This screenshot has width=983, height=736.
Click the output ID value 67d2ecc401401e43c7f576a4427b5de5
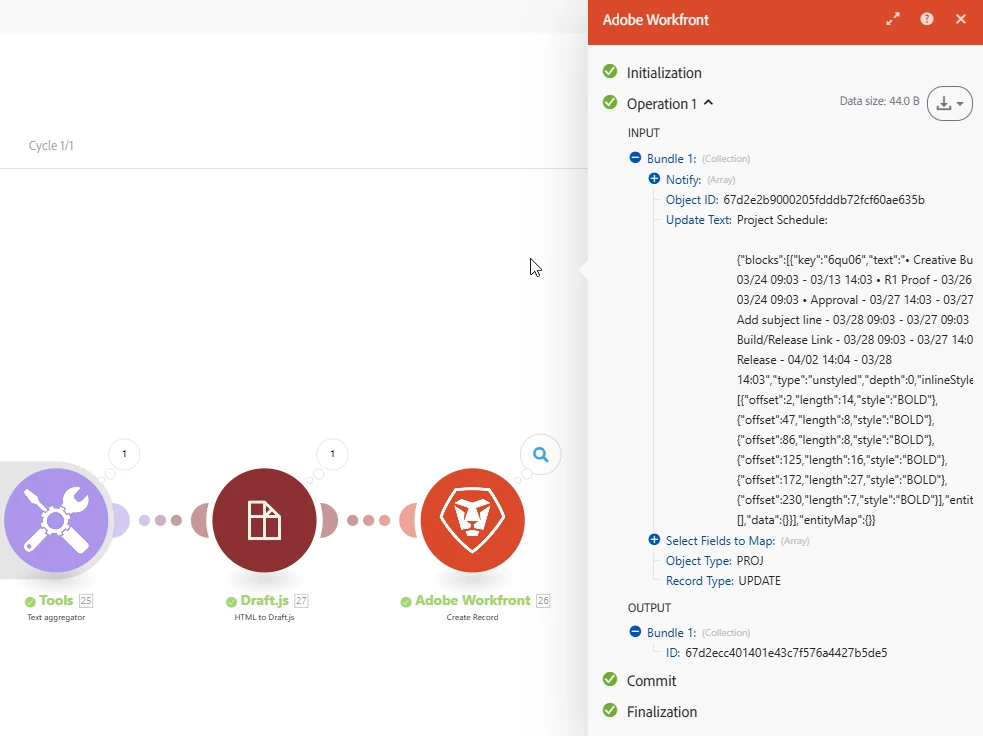coord(786,653)
